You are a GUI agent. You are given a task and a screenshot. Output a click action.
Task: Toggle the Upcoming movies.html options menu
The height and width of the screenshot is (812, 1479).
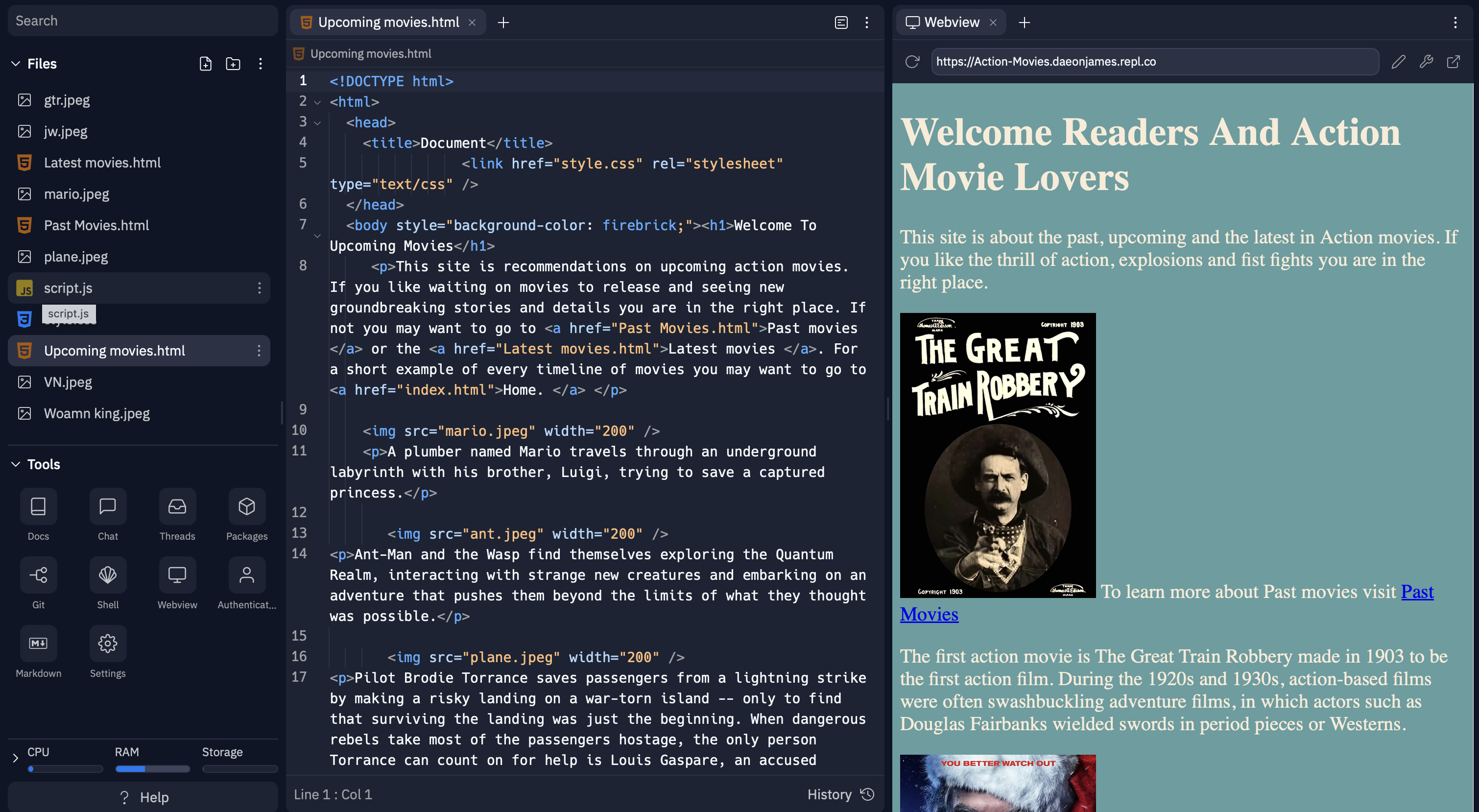258,350
